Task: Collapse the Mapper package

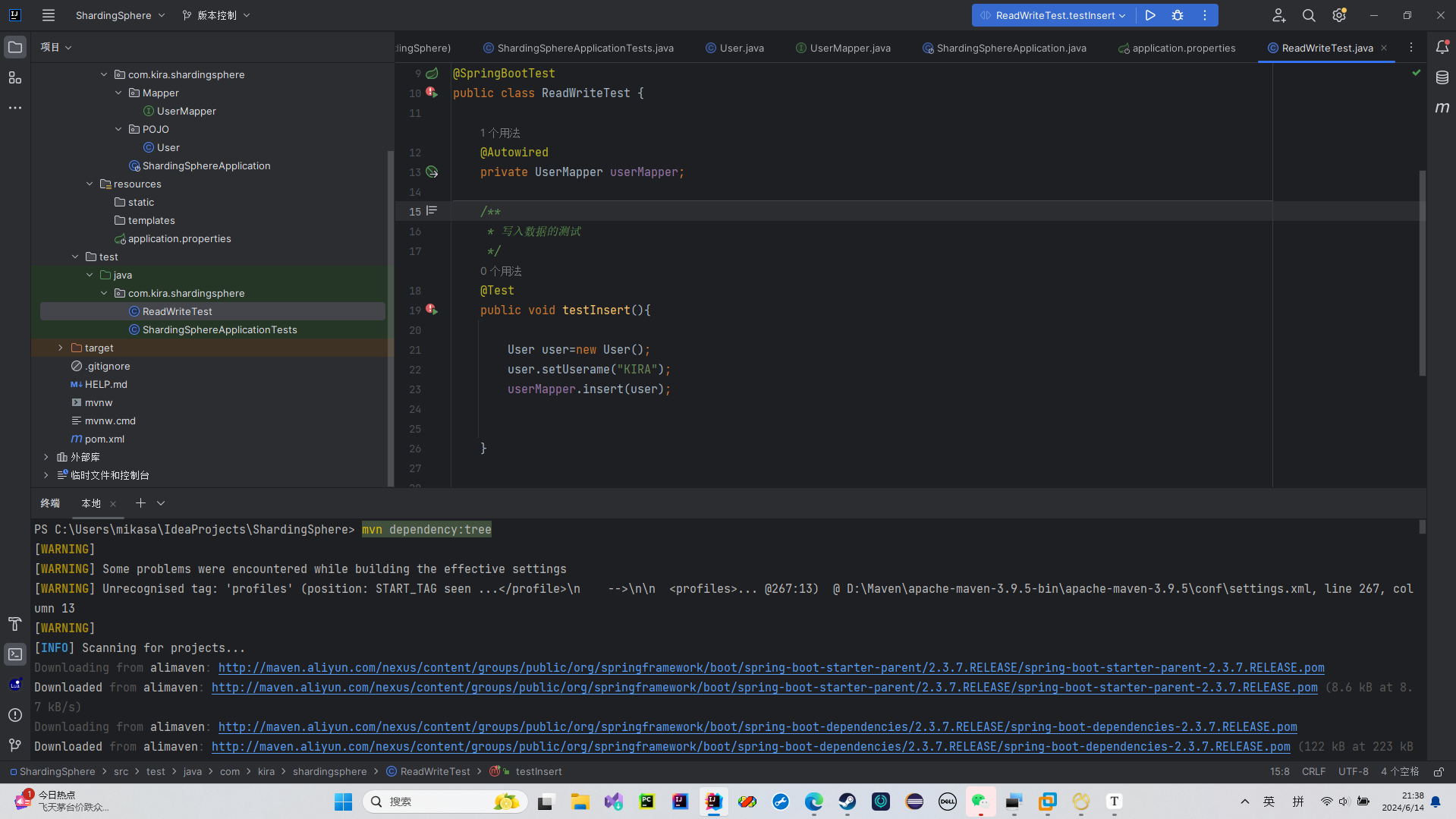Action: point(118,93)
